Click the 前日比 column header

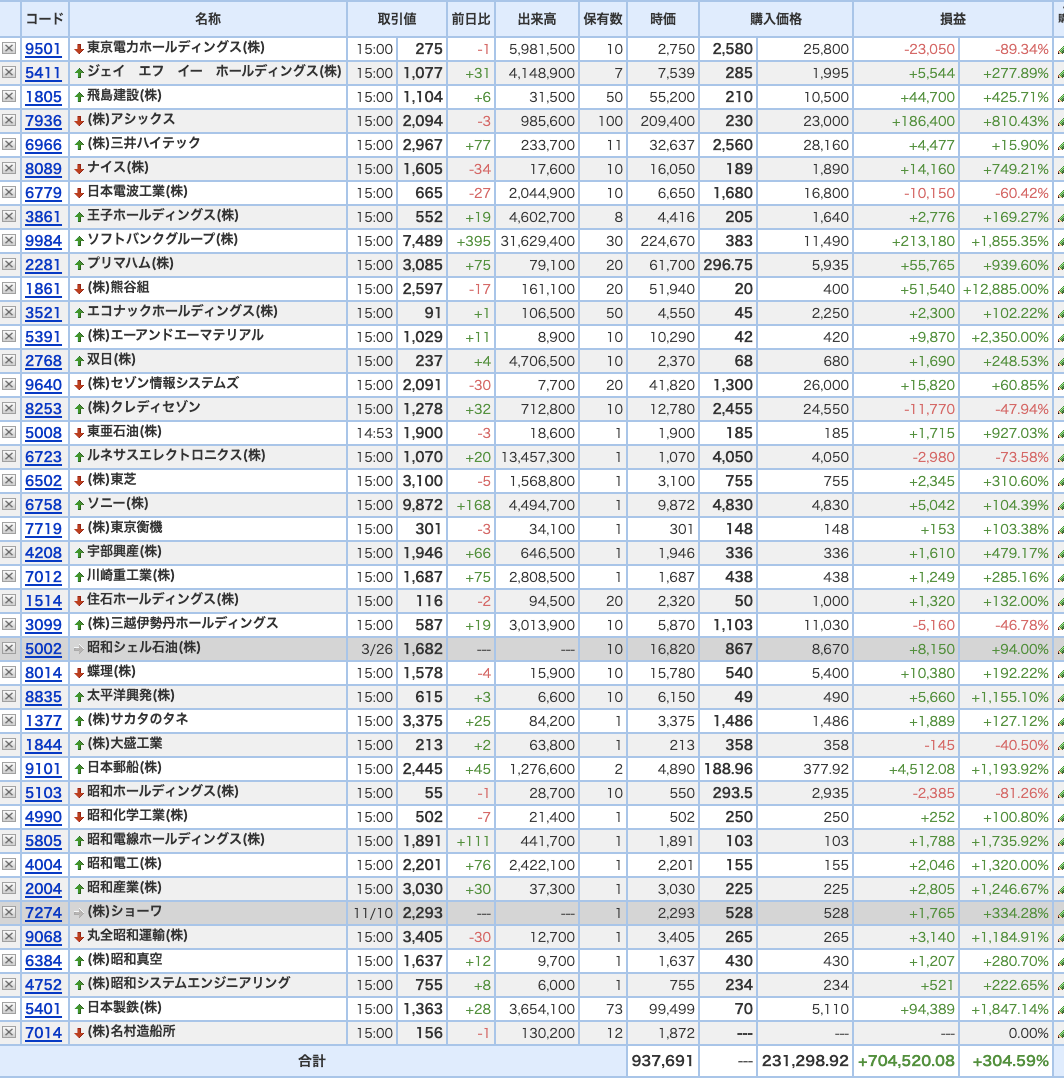(471, 19)
